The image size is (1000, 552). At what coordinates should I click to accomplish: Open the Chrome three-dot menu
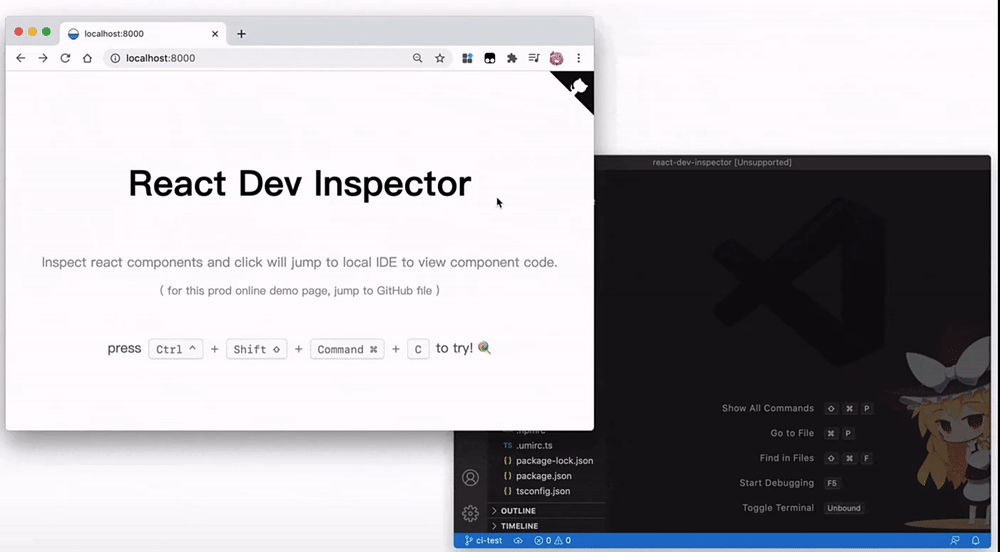click(x=578, y=58)
